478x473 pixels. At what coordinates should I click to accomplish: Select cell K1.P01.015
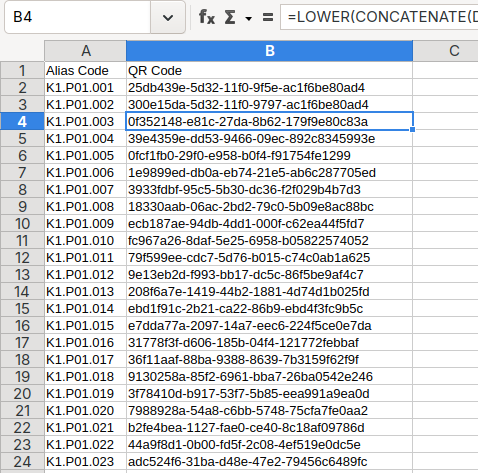click(86, 326)
